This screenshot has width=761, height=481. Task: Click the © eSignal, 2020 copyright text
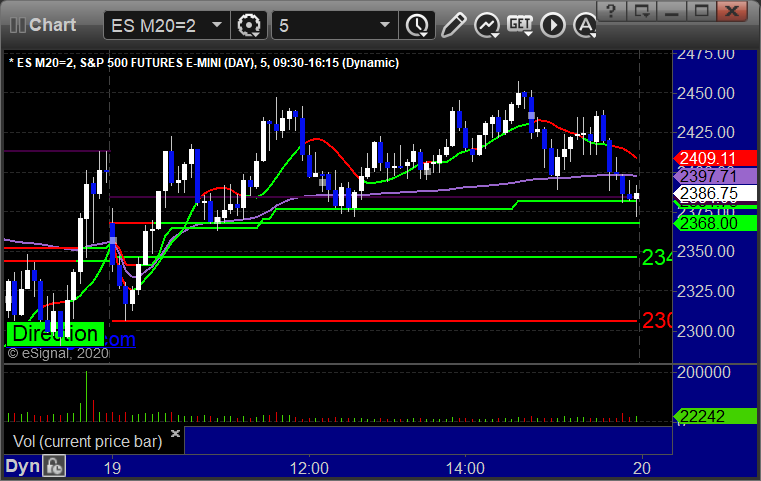point(58,353)
